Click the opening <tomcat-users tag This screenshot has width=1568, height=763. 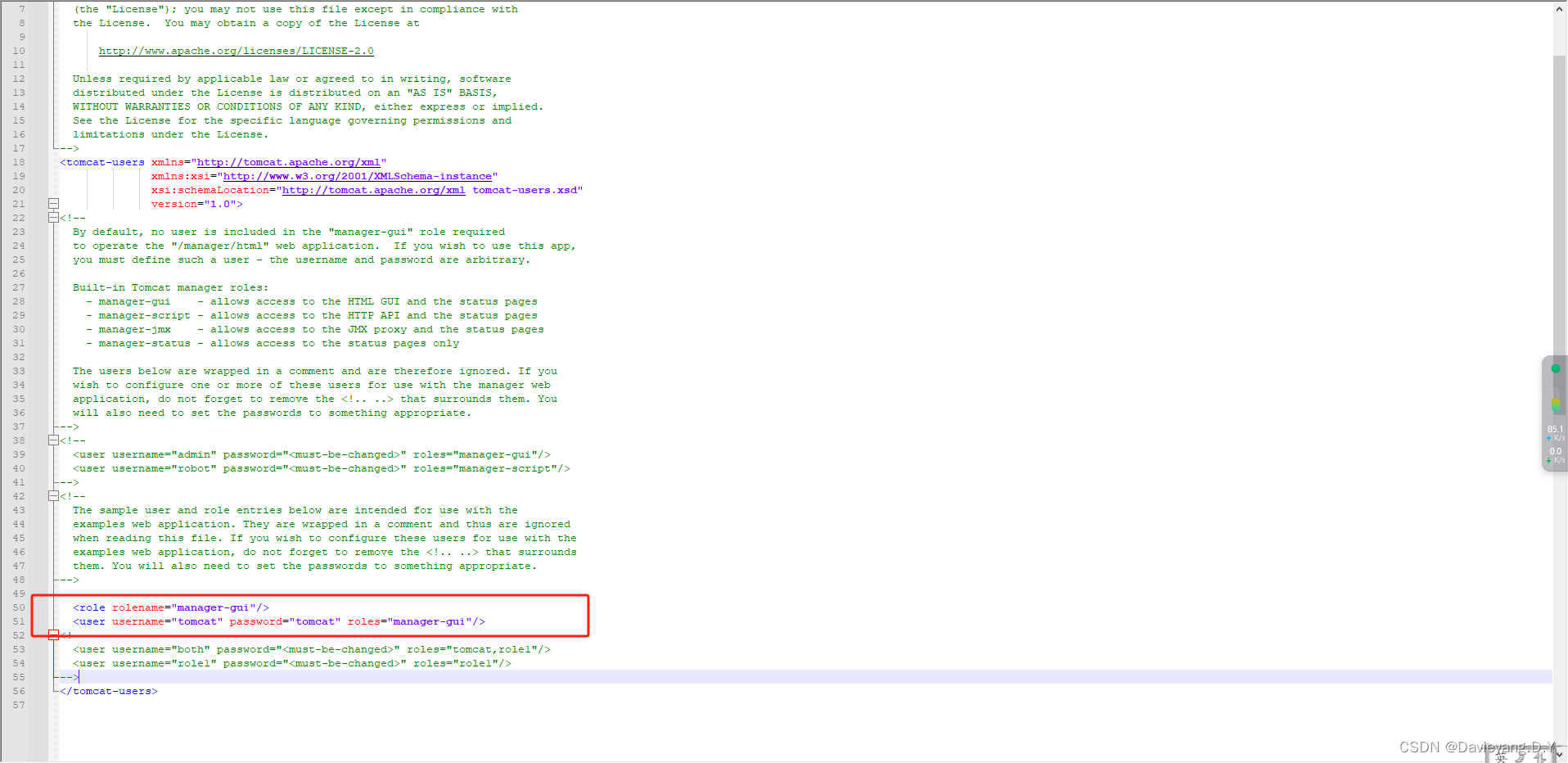pos(102,162)
